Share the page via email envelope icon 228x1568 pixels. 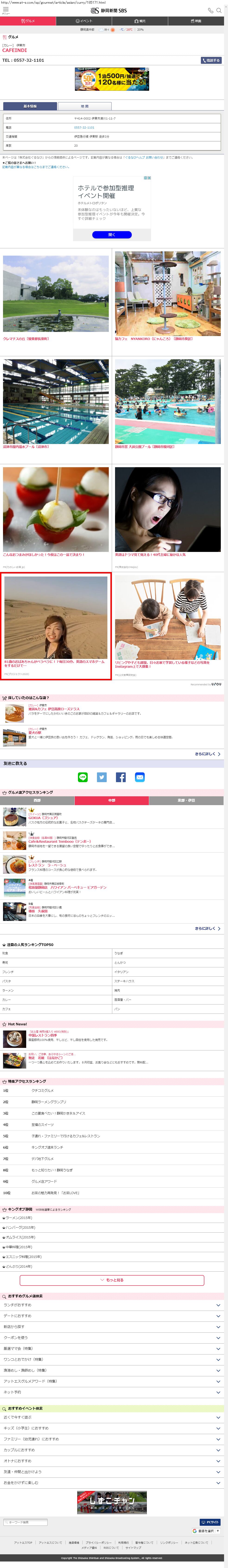tap(140, 777)
